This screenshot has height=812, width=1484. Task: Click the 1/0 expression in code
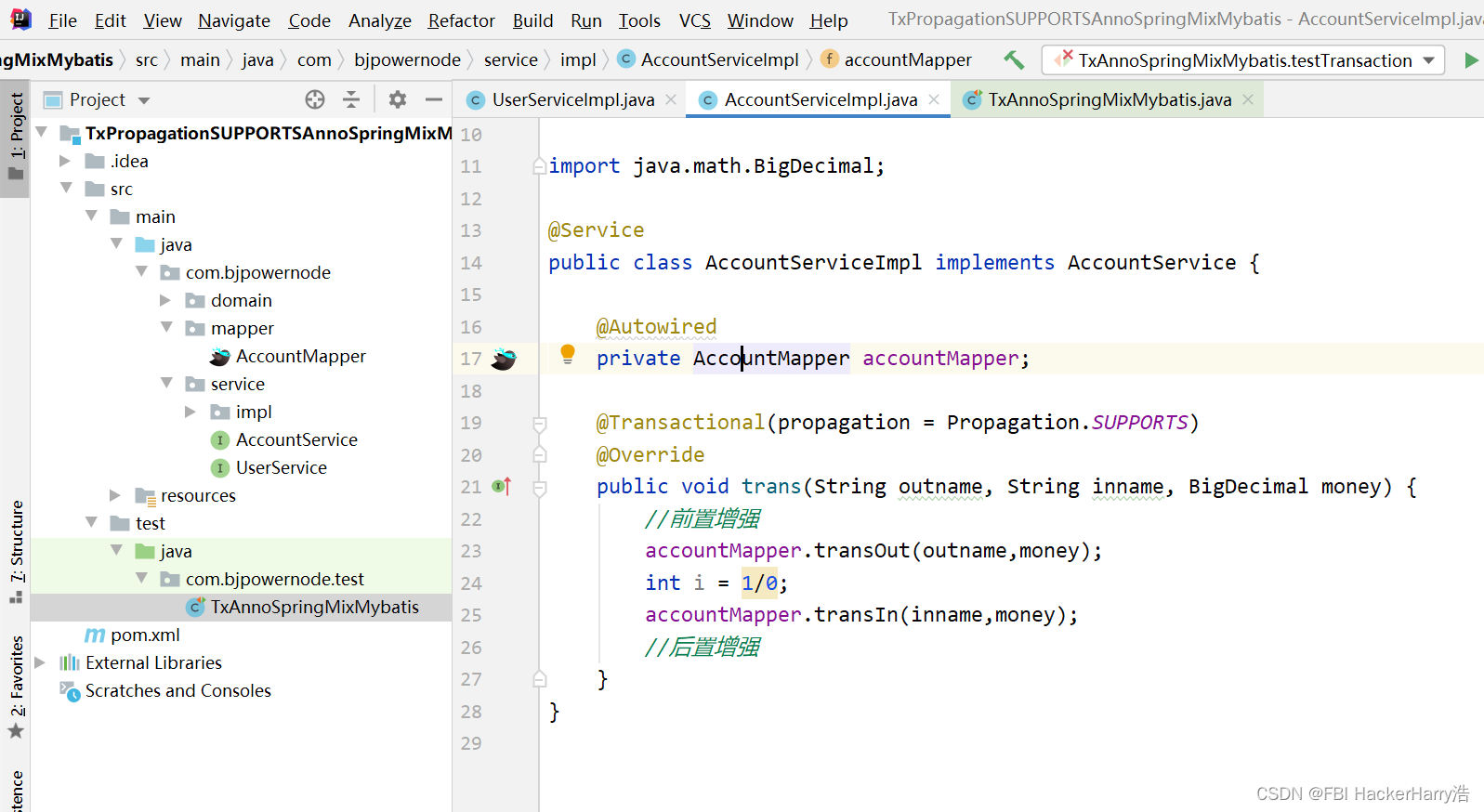tap(759, 583)
